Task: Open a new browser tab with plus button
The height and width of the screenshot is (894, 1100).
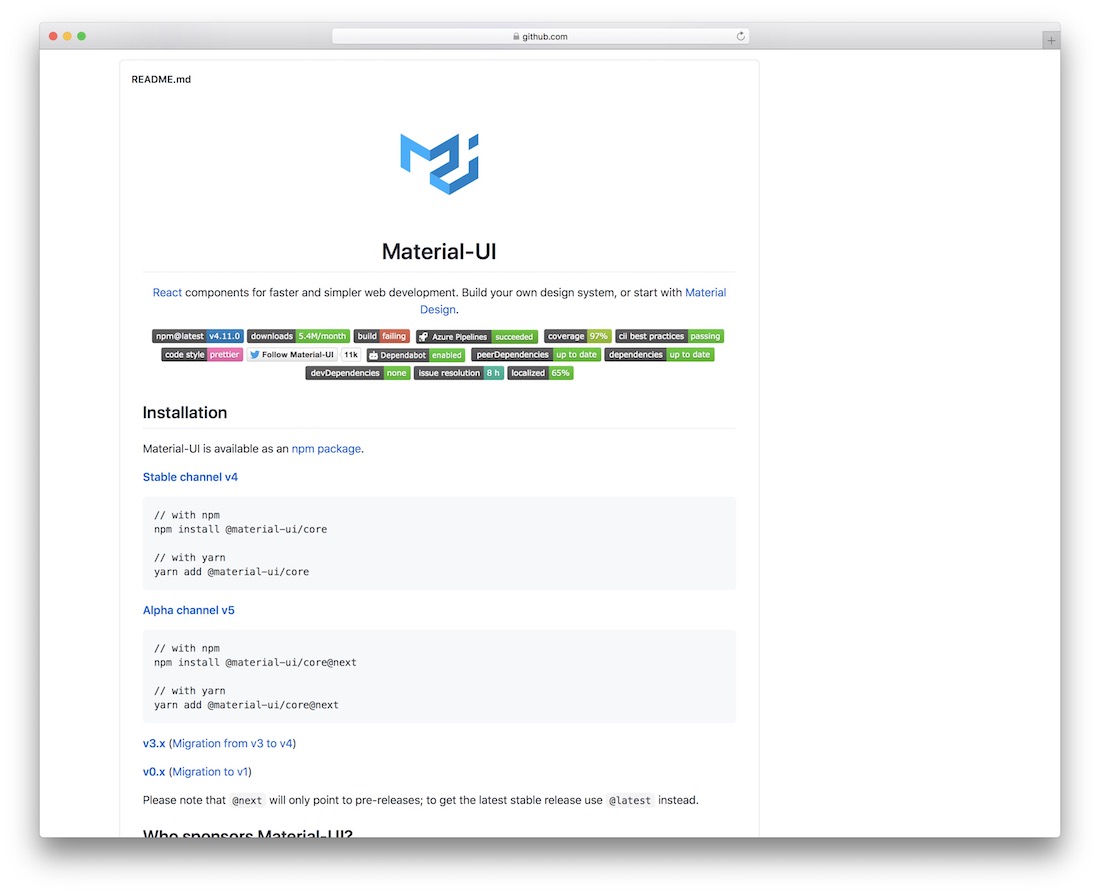Action: point(1050,41)
